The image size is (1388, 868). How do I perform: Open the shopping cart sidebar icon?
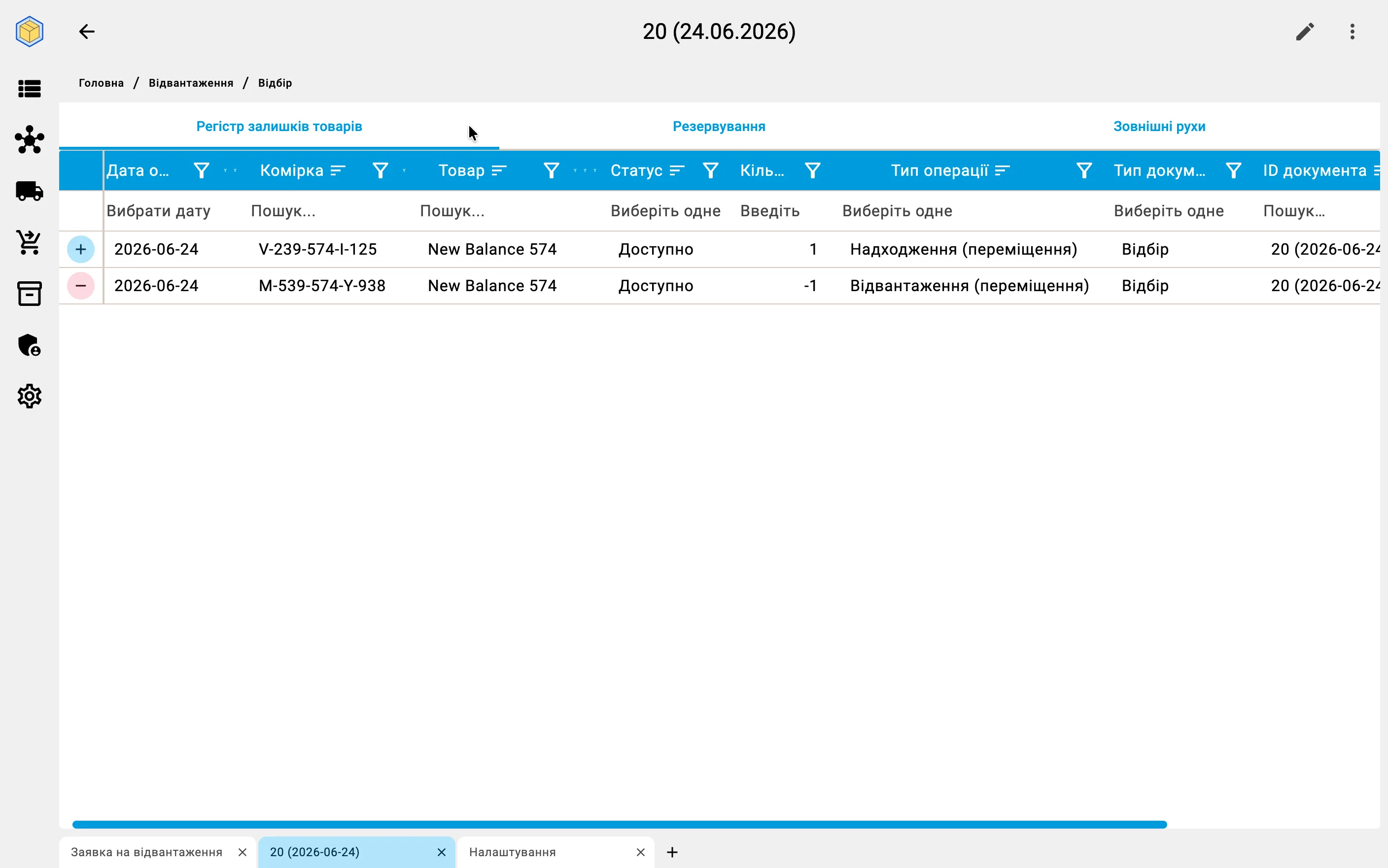pos(29,242)
